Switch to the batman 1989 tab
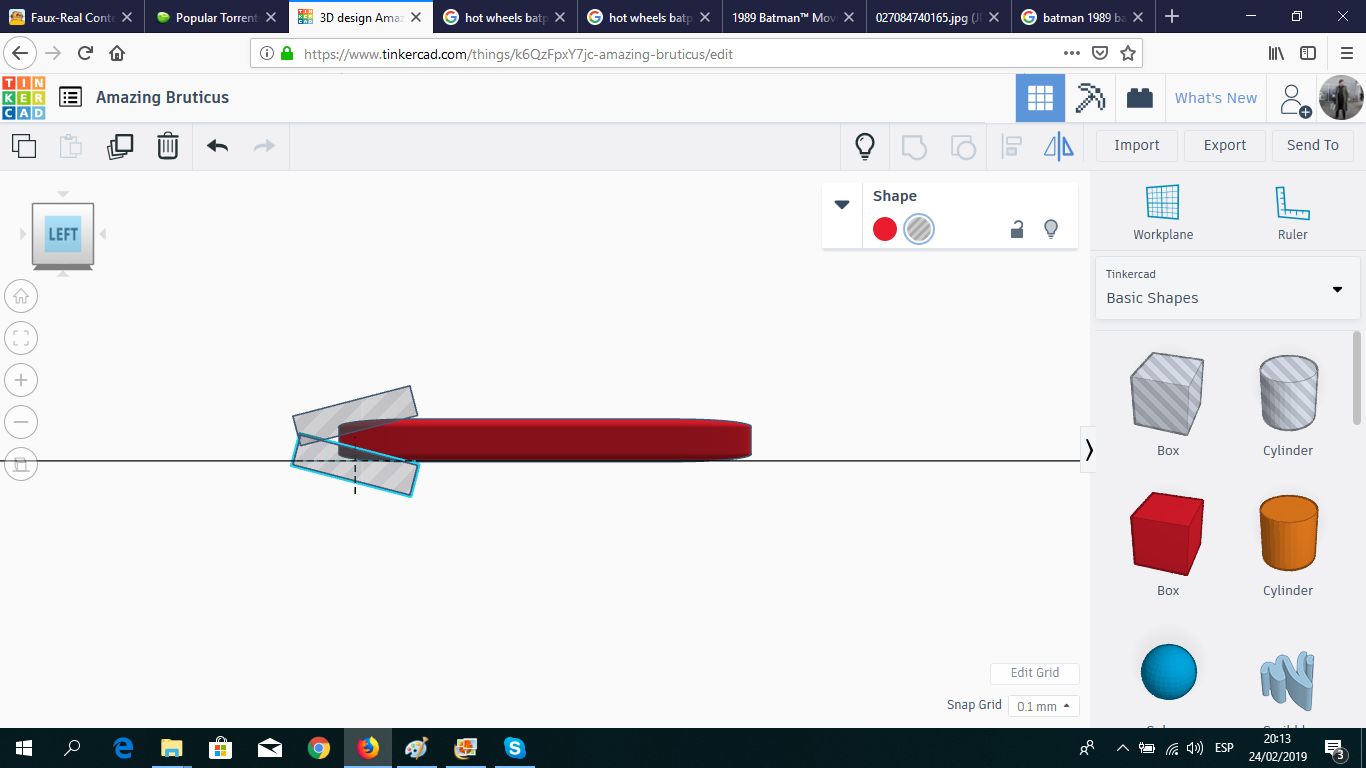The width and height of the screenshot is (1366, 768). click(x=1082, y=17)
